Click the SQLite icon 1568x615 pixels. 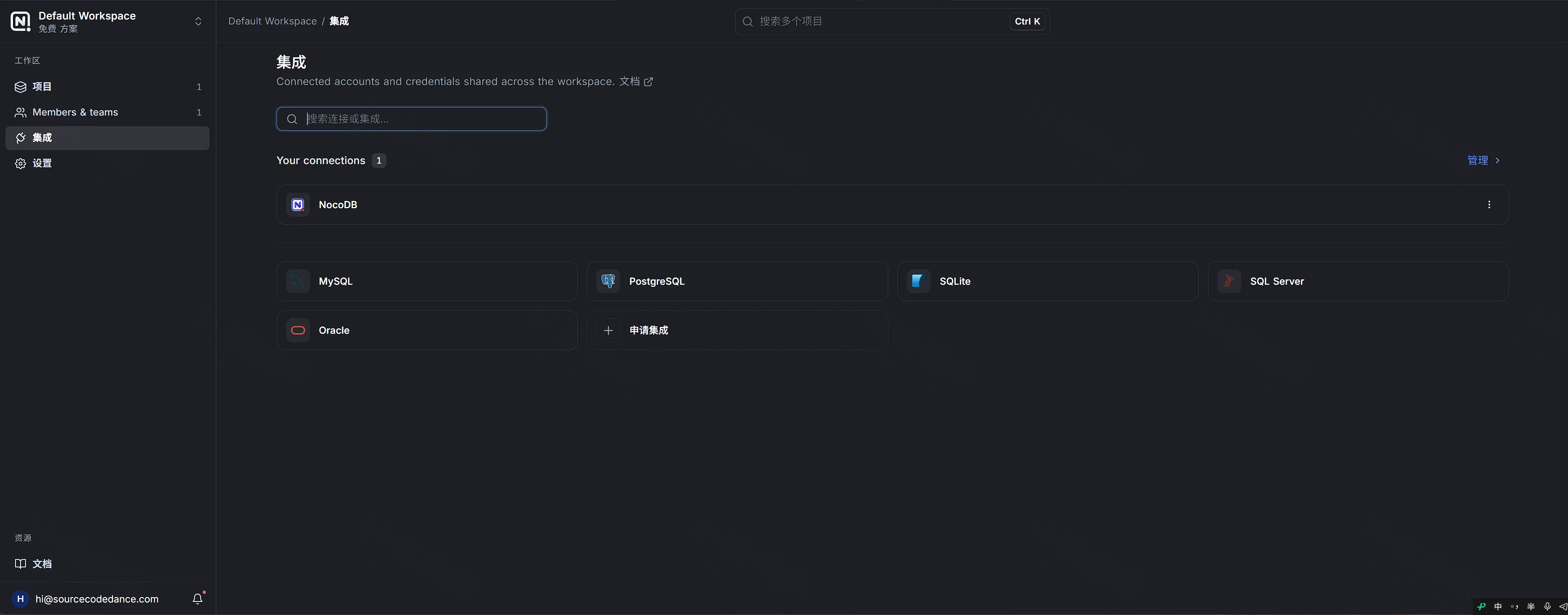click(918, 281)
